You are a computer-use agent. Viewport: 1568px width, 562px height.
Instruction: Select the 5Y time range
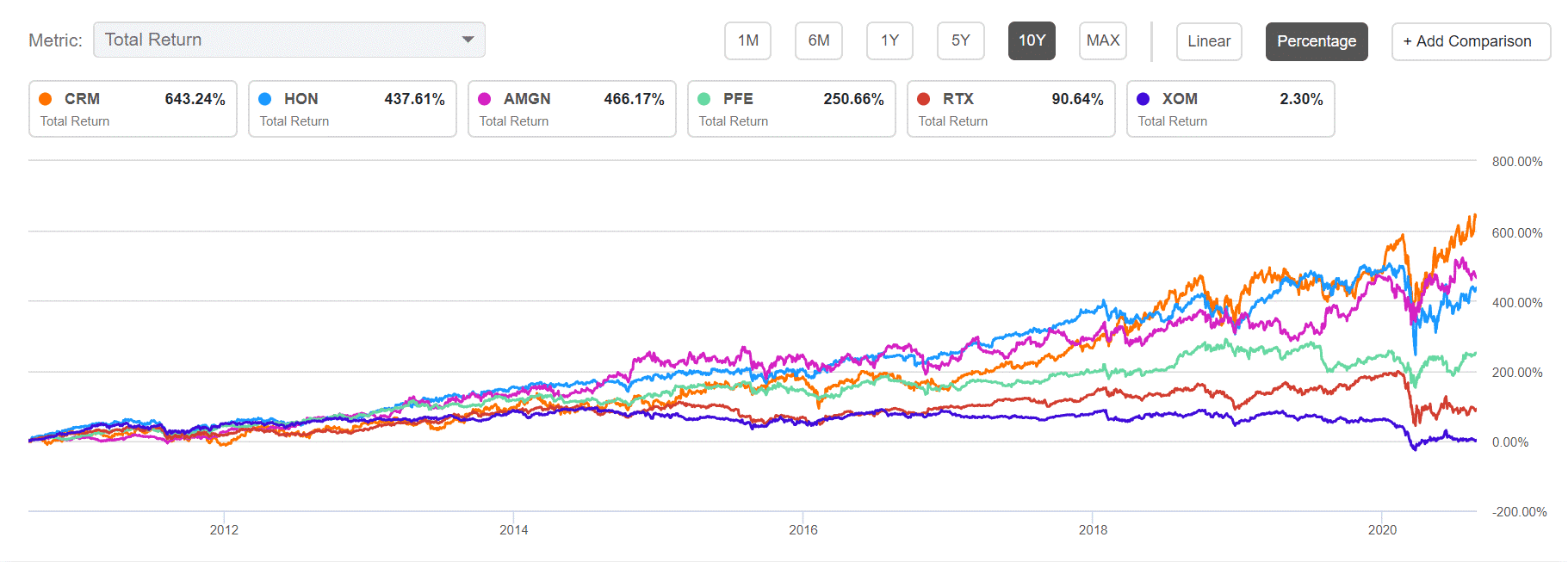click(960, 41)
